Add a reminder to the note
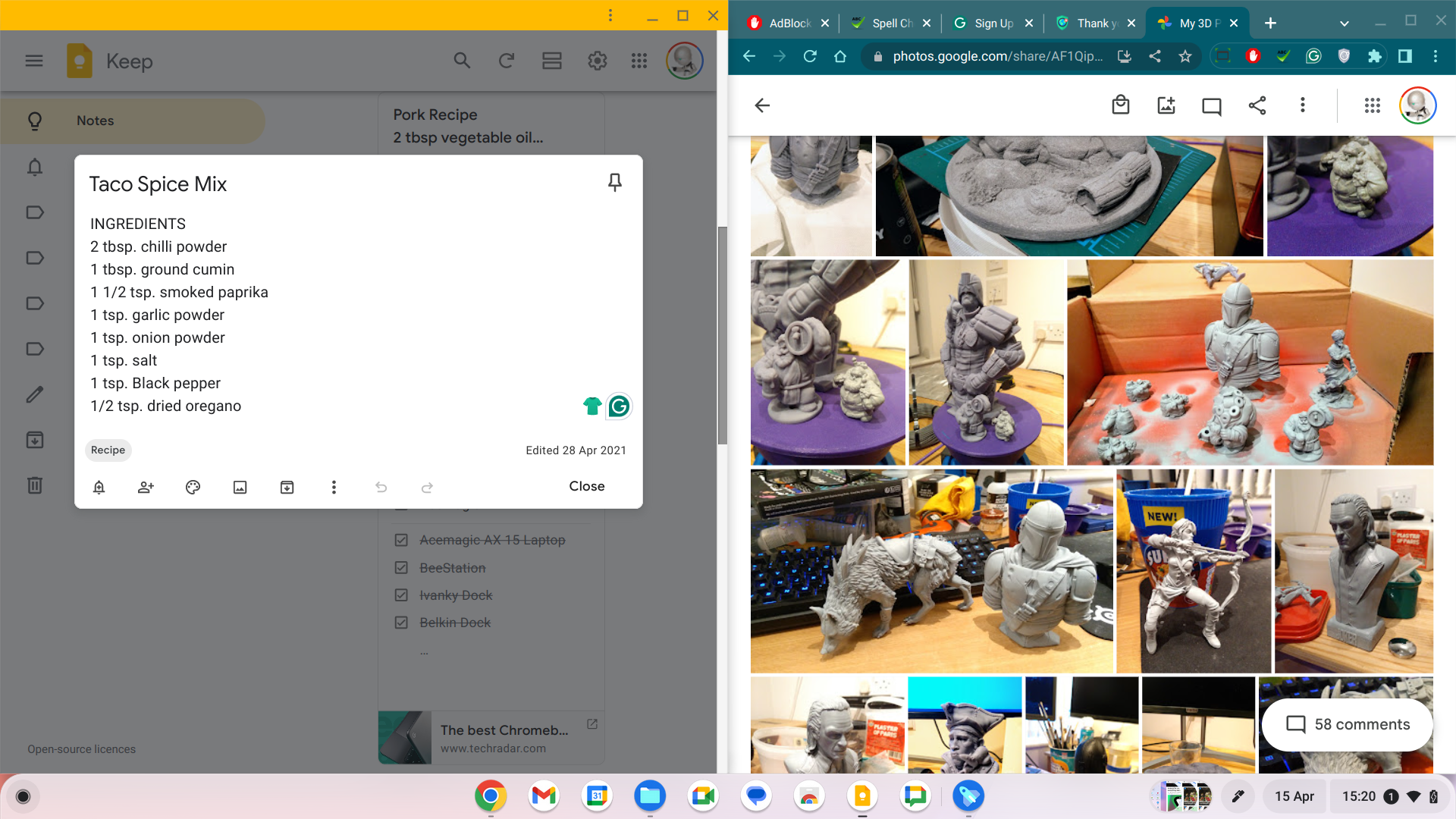 pos(99,487)
